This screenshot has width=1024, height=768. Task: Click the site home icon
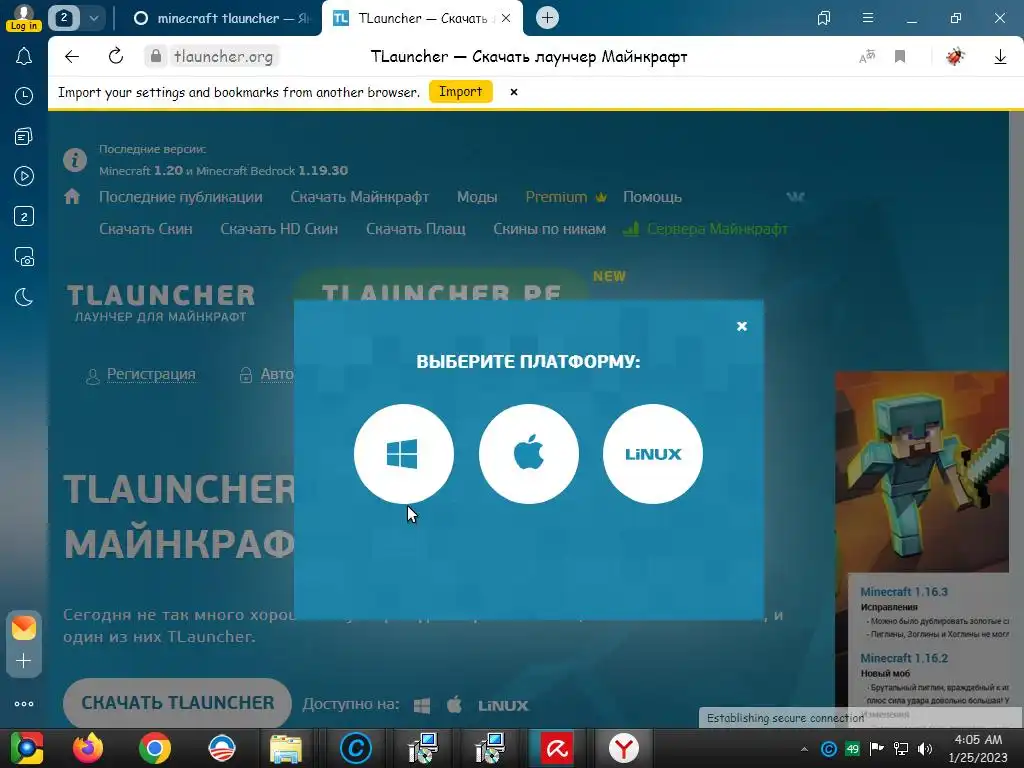pyautogui.click(x=72, y=197)
